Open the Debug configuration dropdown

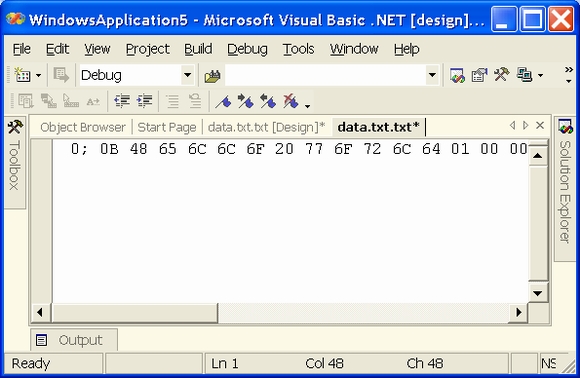point(188,75)
